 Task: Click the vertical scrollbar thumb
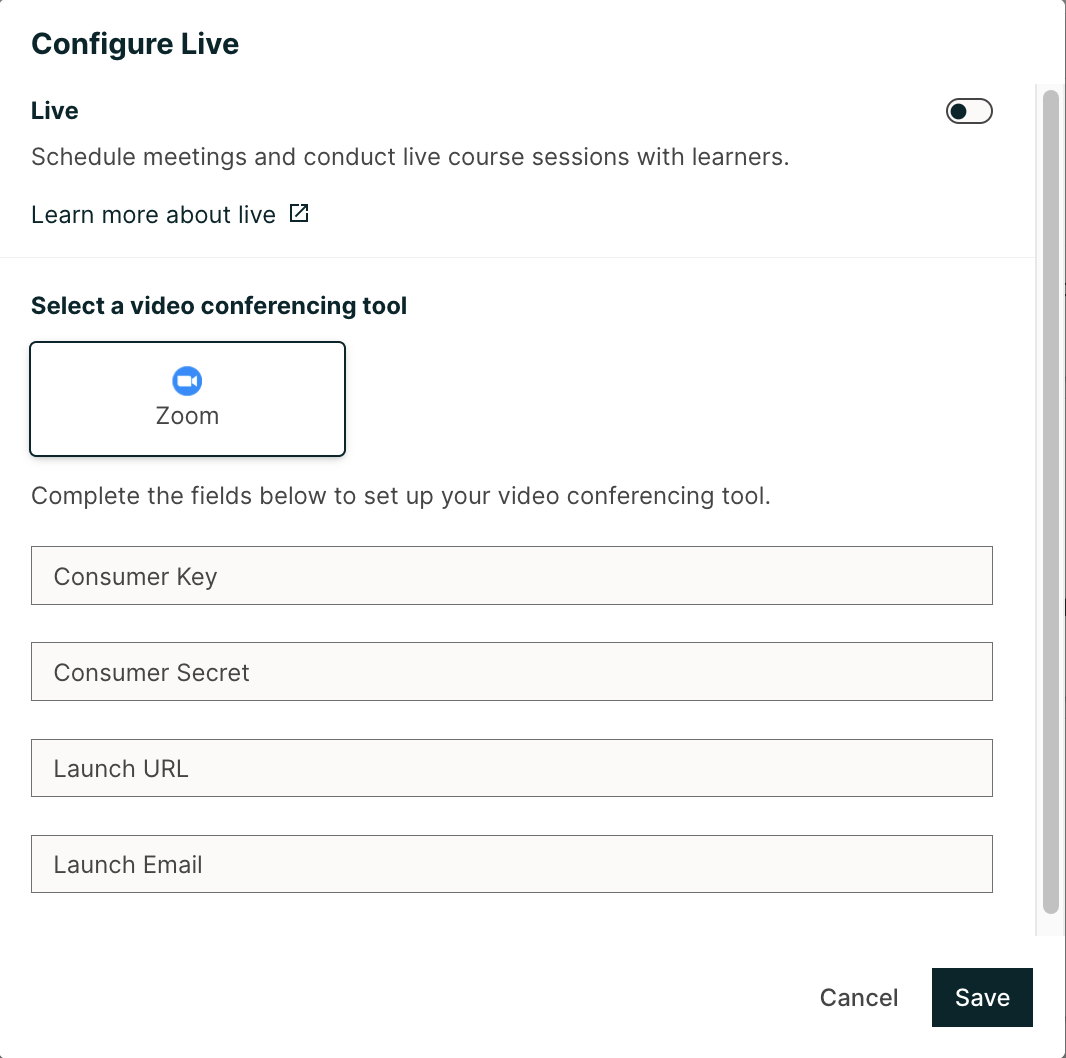point(1050,500)
